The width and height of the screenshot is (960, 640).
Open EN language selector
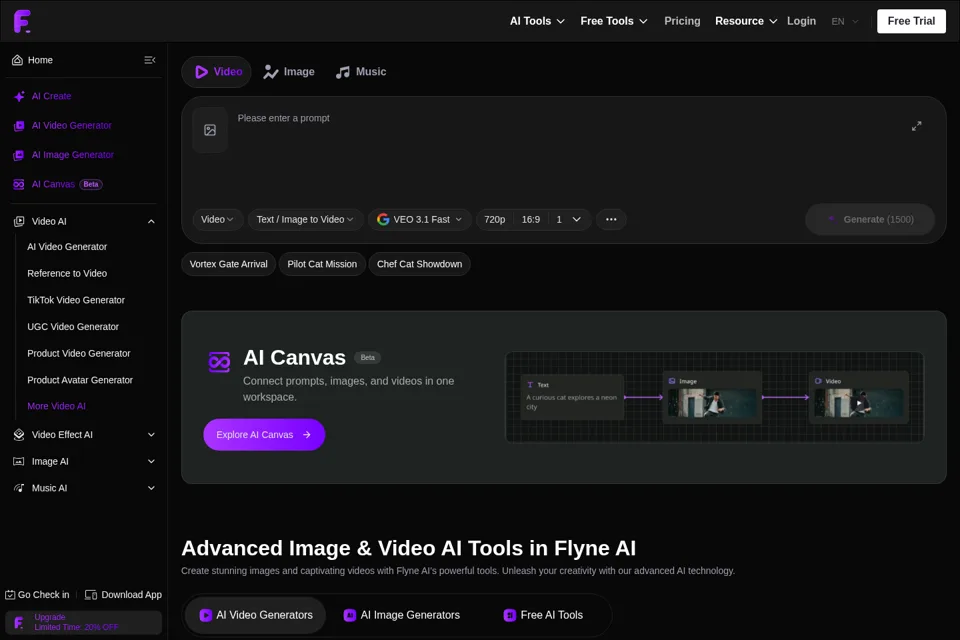pos(845,21)
